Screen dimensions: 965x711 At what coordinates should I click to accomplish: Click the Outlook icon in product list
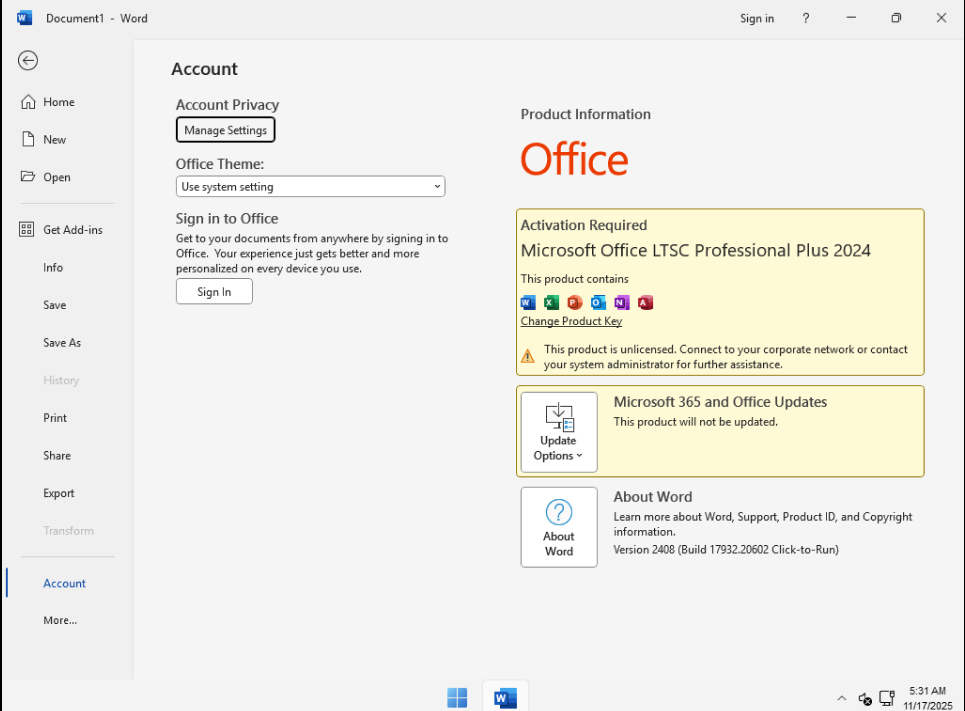[x=598, y=303]
